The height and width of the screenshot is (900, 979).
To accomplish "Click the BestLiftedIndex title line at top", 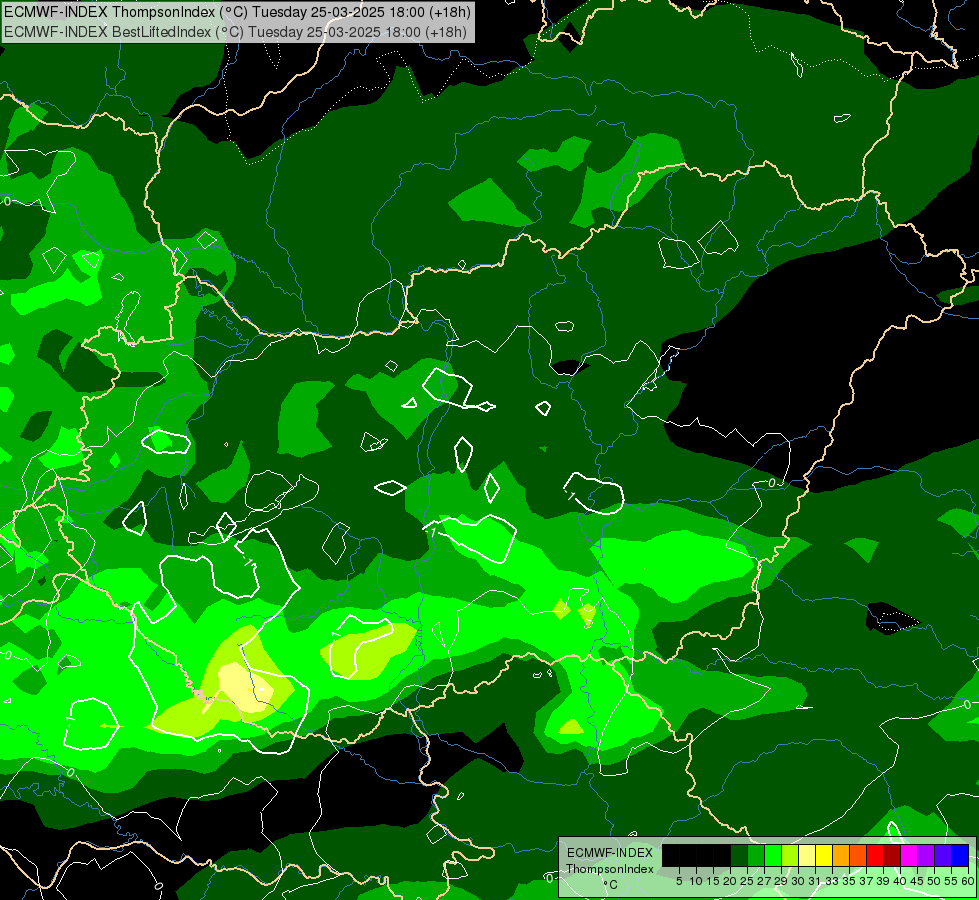I will pos(235,31).
